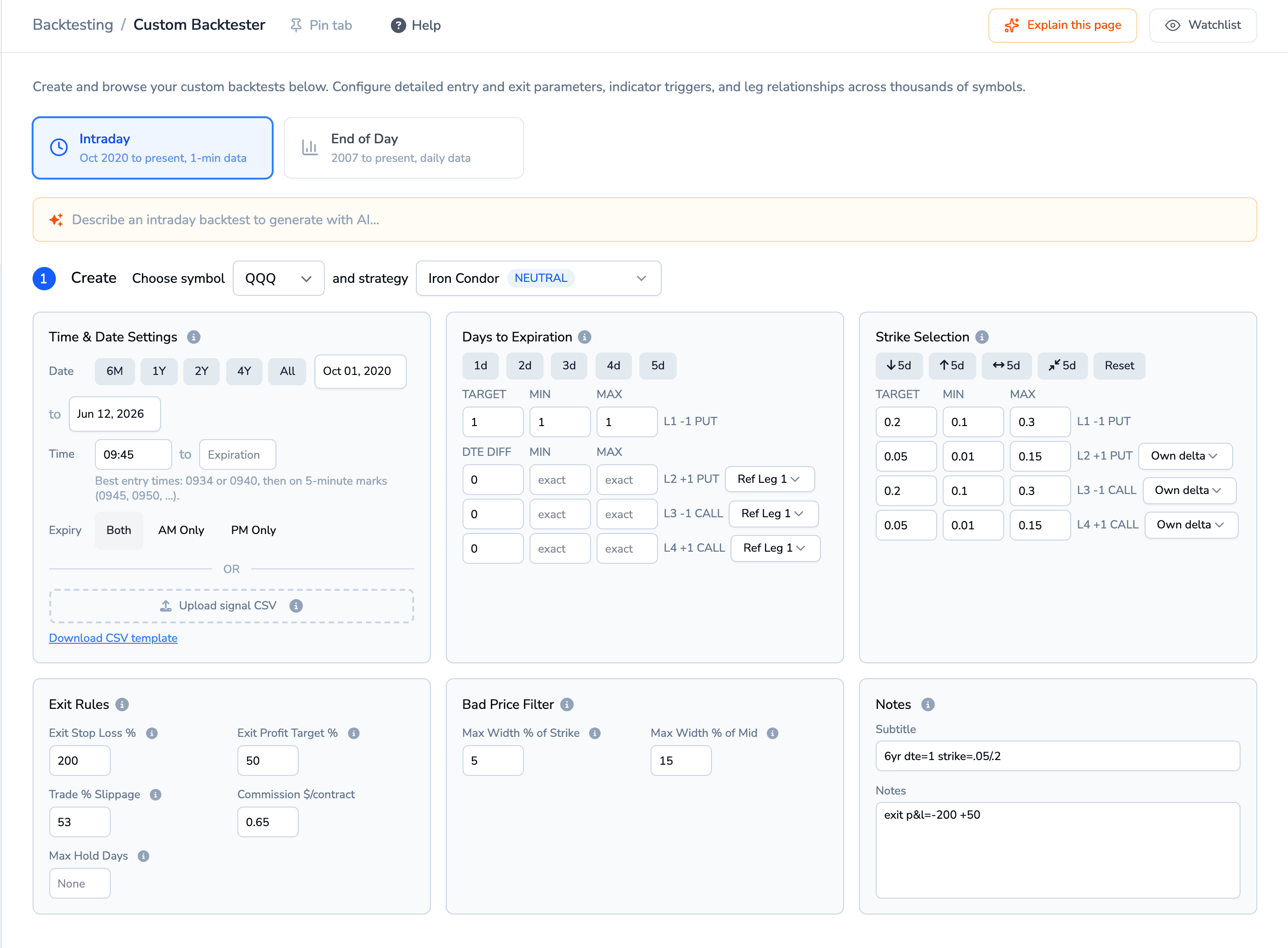
Task: Select the 1Y date range preset
Action: click(159, 372)
